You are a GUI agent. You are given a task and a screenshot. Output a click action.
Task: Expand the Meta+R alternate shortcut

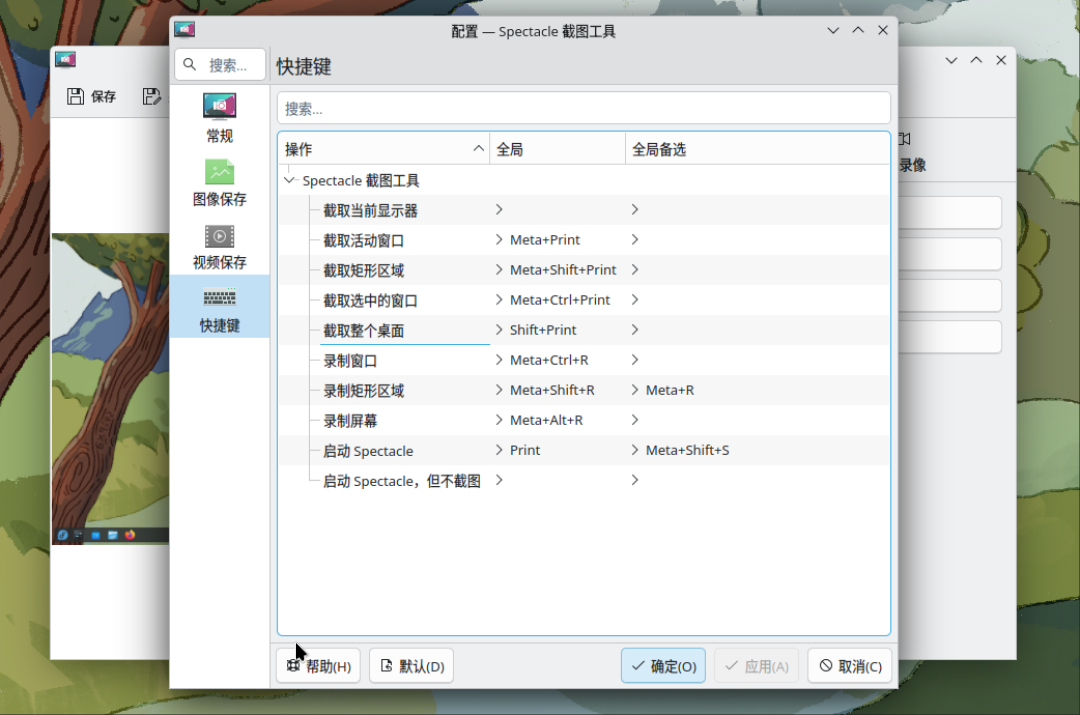coord(635,390)
